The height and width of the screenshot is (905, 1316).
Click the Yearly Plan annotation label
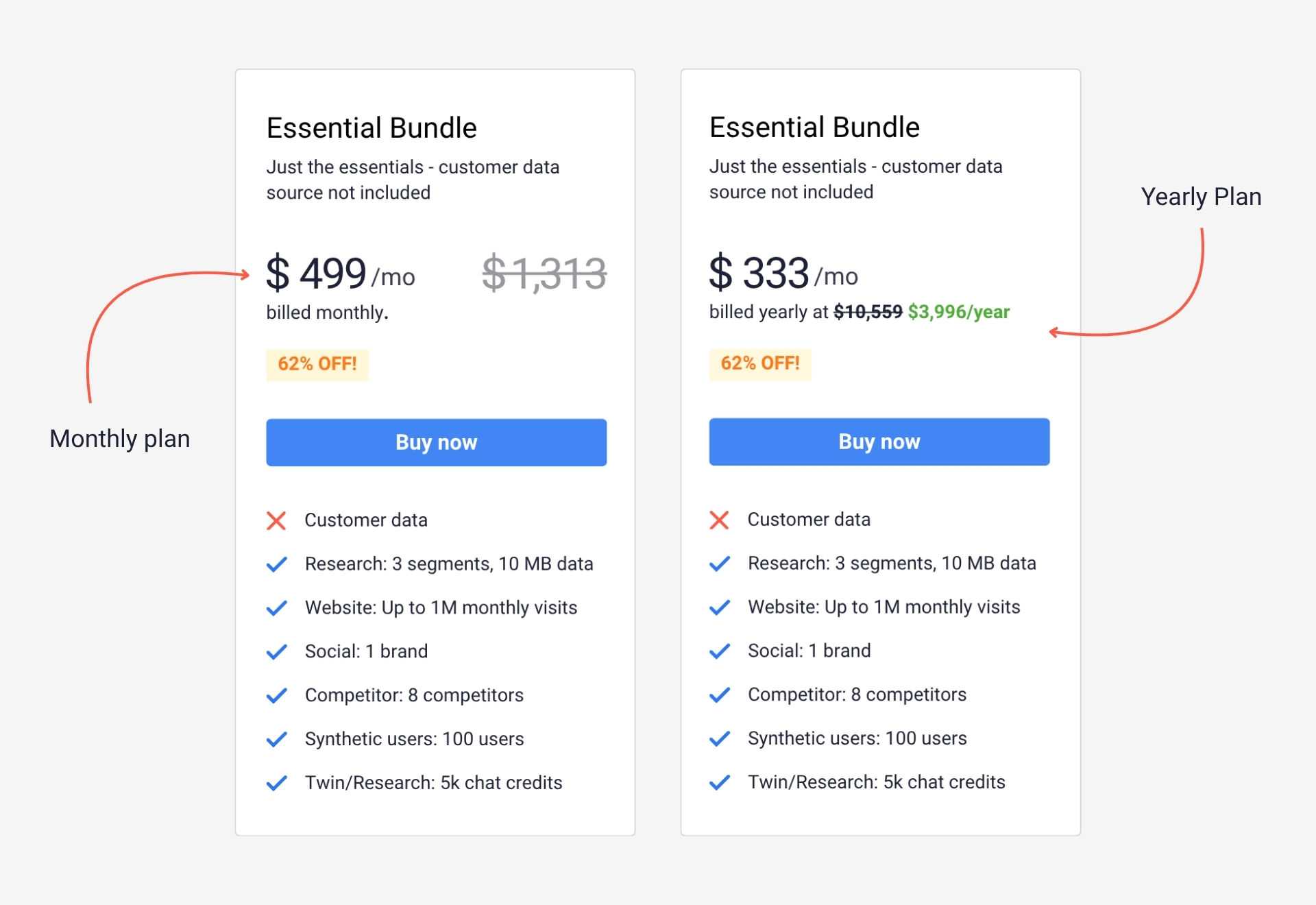click(1201, 197)
